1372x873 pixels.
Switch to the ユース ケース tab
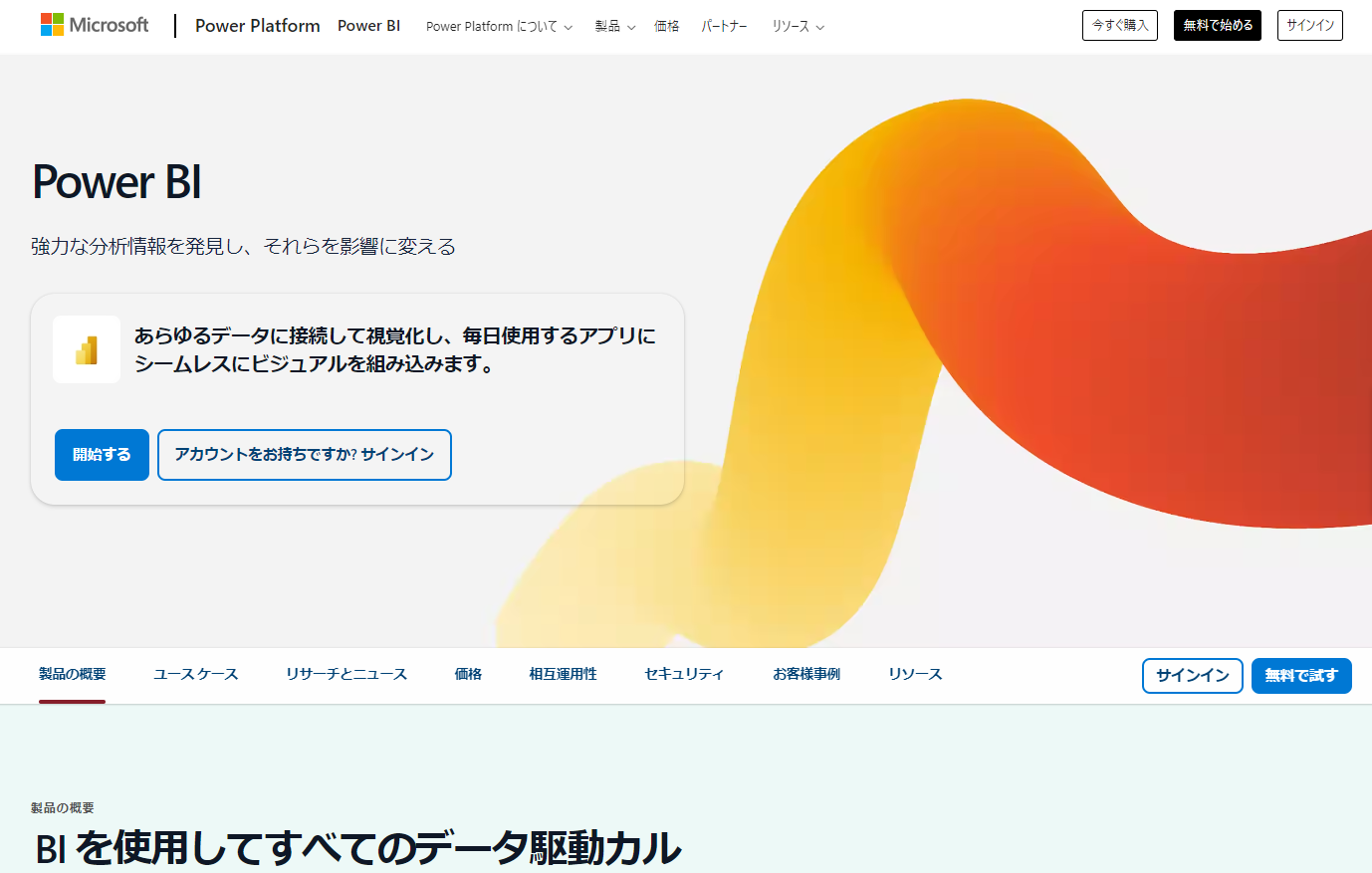pyautogui.click(x=196, y=675)
